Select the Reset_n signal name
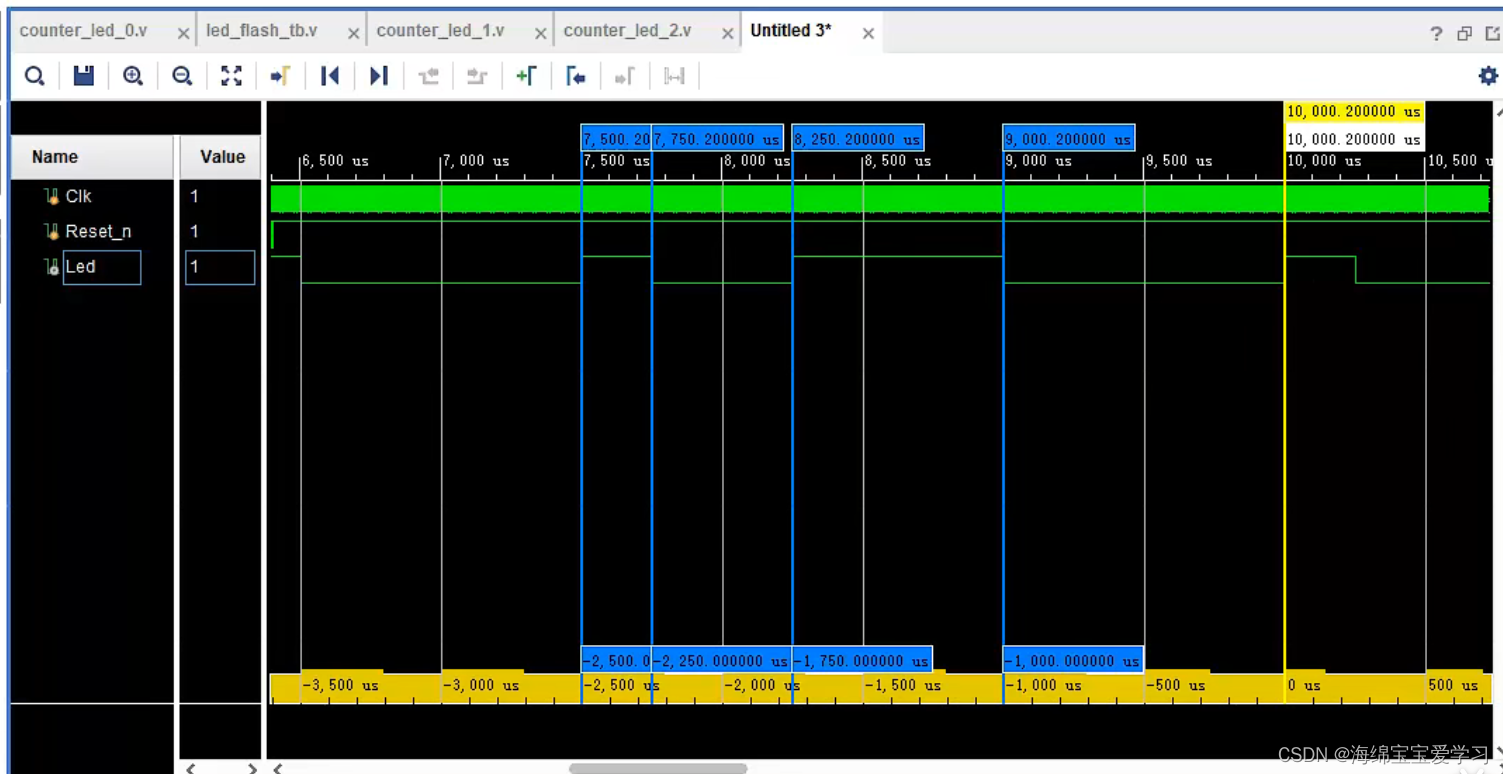Viewport: 1503px width, 774px height. (98, 231)
